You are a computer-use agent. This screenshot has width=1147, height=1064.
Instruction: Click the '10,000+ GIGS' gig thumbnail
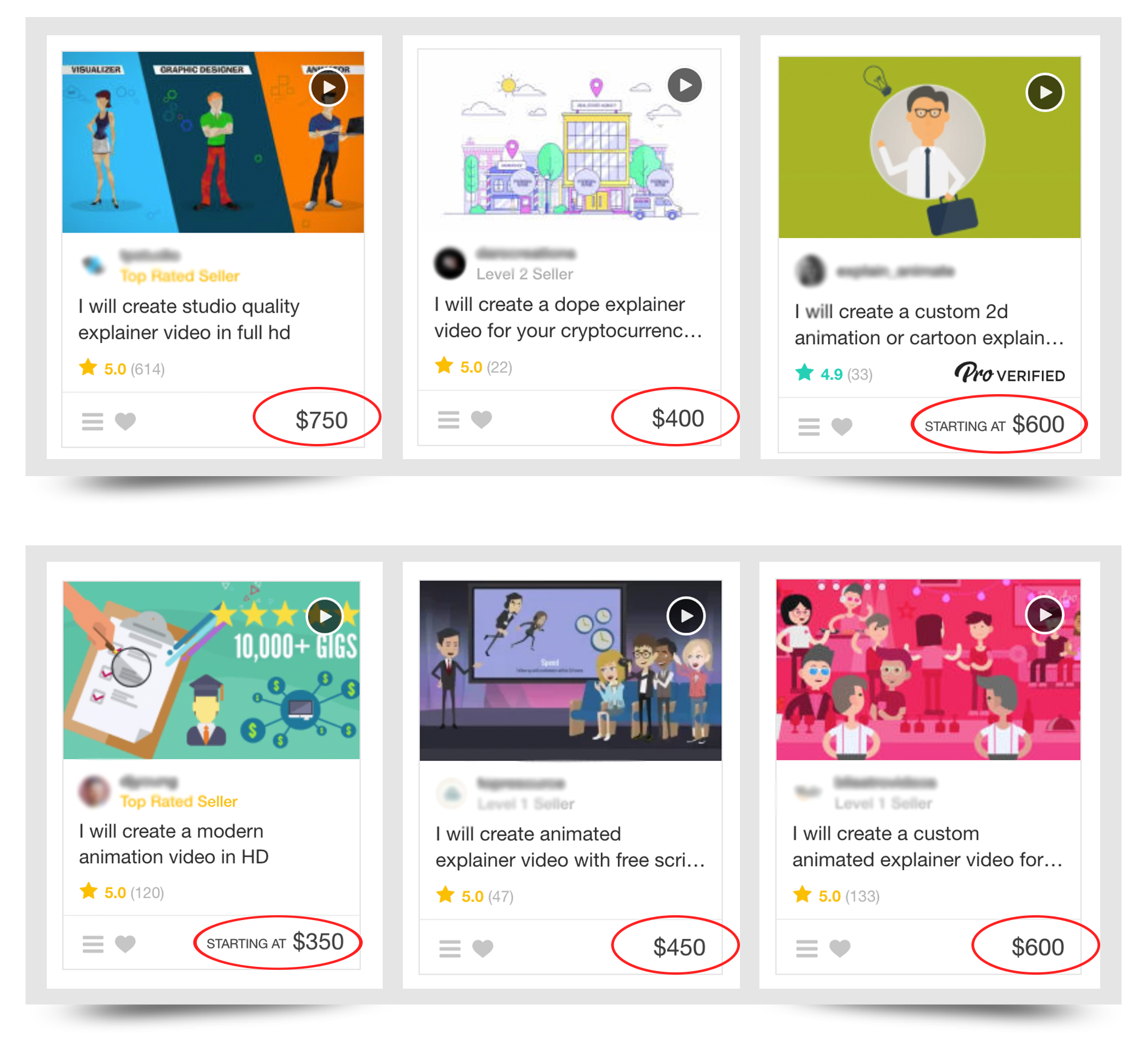(x=211, y=670)
